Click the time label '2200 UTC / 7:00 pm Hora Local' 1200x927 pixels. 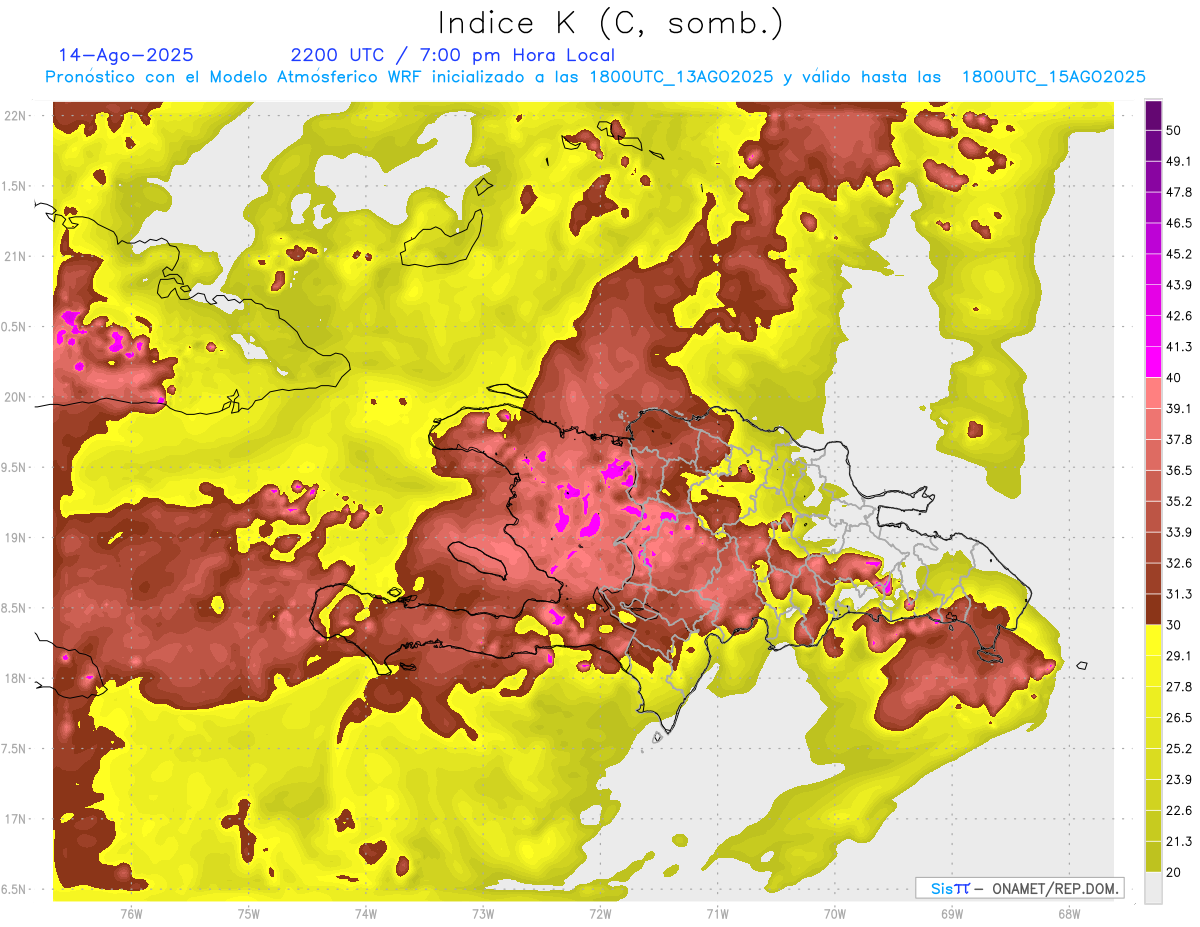click(453, 55)
